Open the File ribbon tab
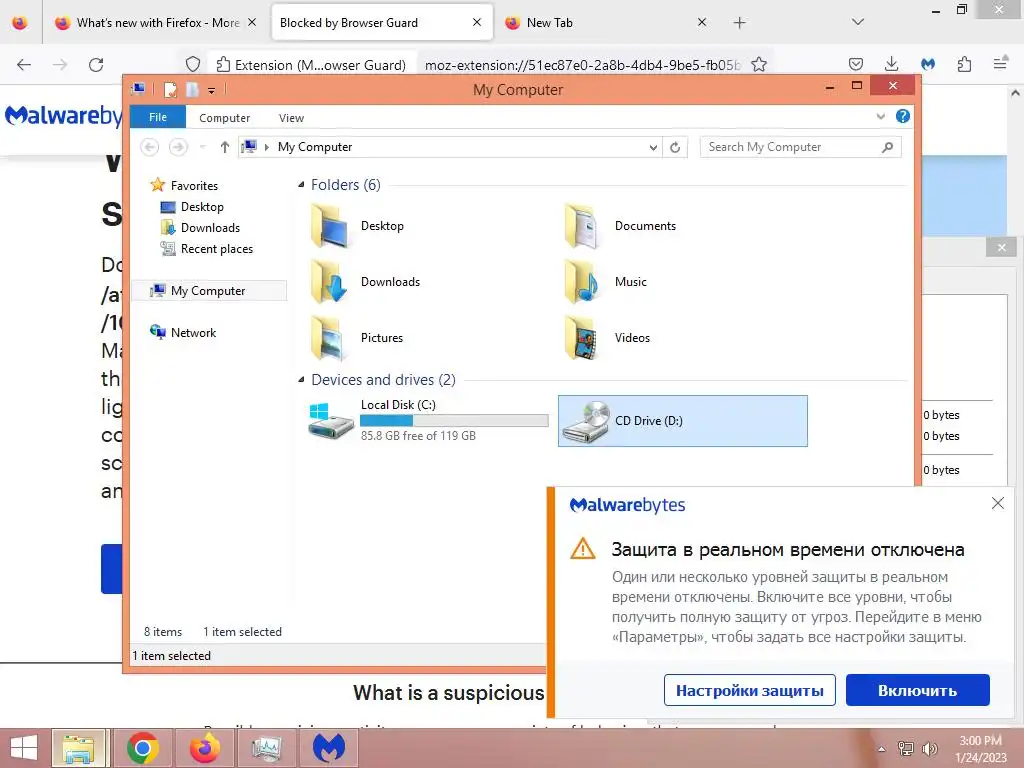 [158, 117]
